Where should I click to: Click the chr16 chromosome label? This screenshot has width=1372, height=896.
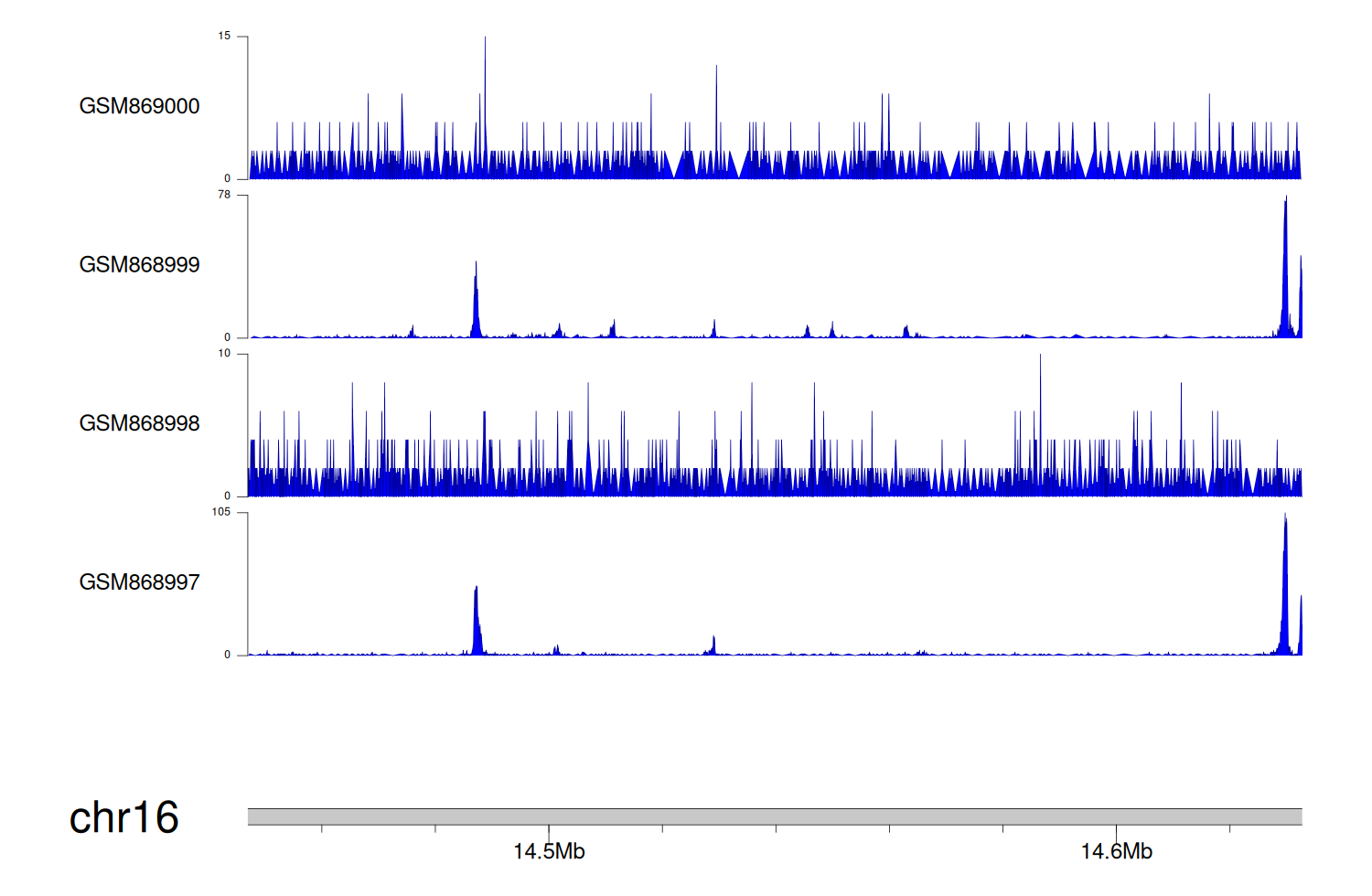pyautogui.click(x=123, y=817)
